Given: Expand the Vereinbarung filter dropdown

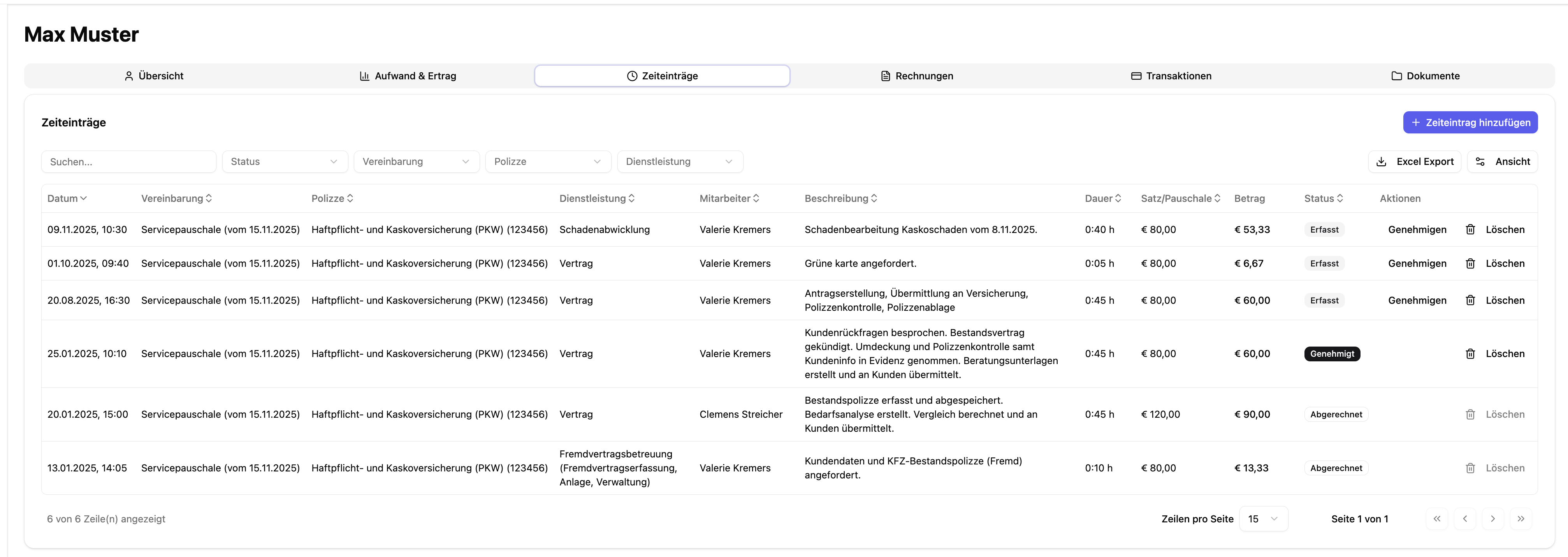Looking at the screenshot, I should (416, 162).
